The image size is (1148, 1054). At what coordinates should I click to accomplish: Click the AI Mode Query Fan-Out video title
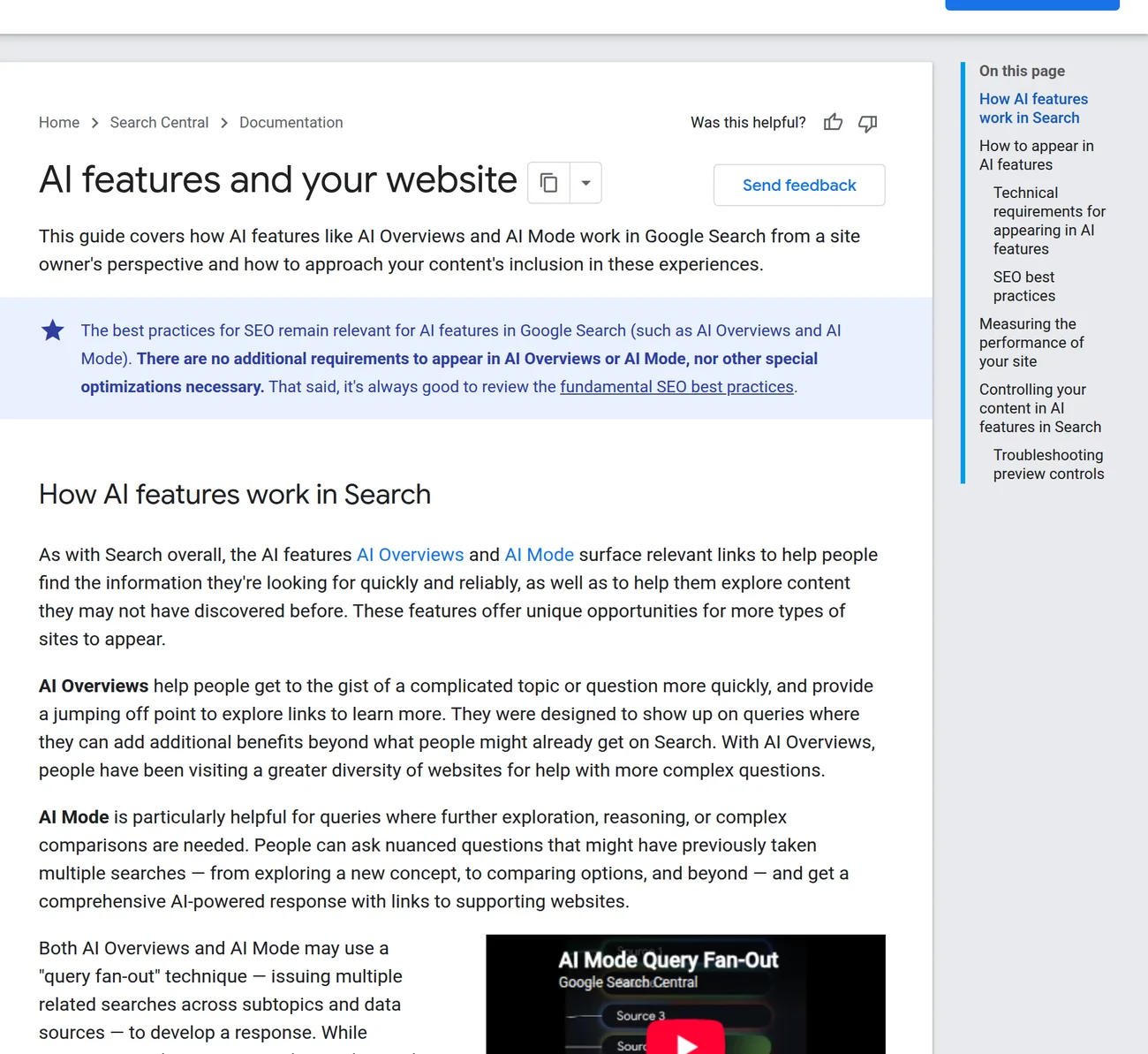(668, 960)
